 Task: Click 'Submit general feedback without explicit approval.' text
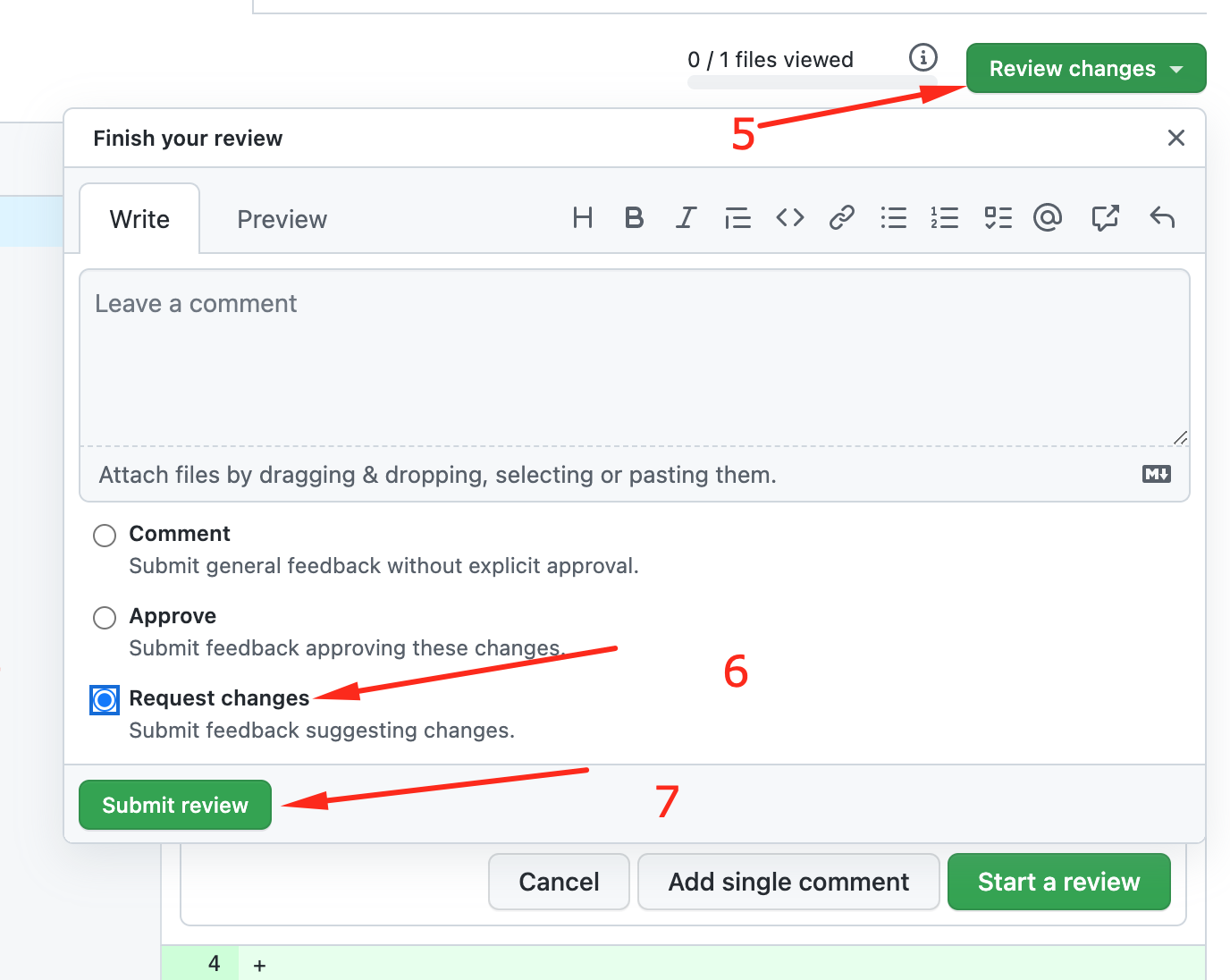[x=384, y=566]
